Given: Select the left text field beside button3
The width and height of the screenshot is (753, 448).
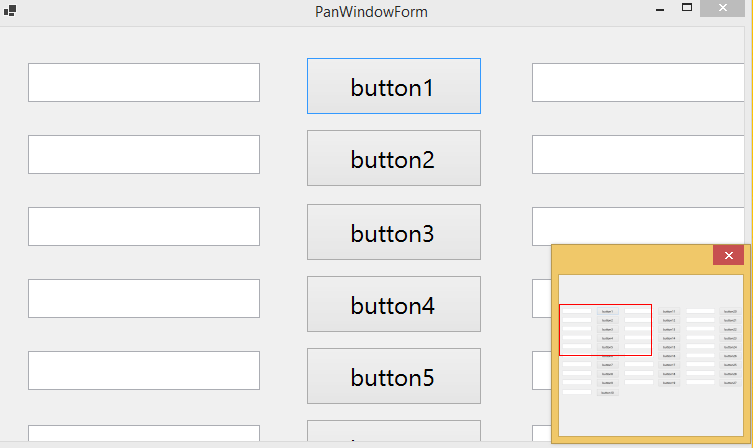Looking at the screenshot, I should [144, 227].
